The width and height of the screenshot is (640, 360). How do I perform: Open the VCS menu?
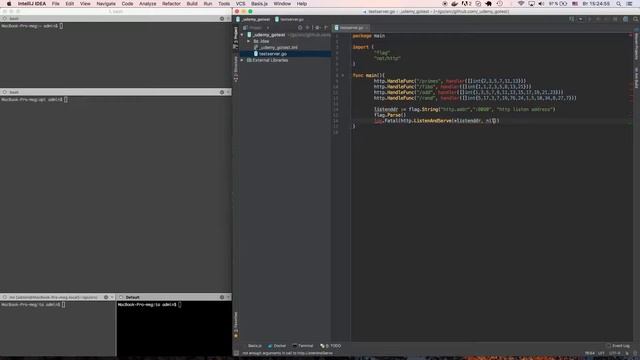[x=240, y=4]
